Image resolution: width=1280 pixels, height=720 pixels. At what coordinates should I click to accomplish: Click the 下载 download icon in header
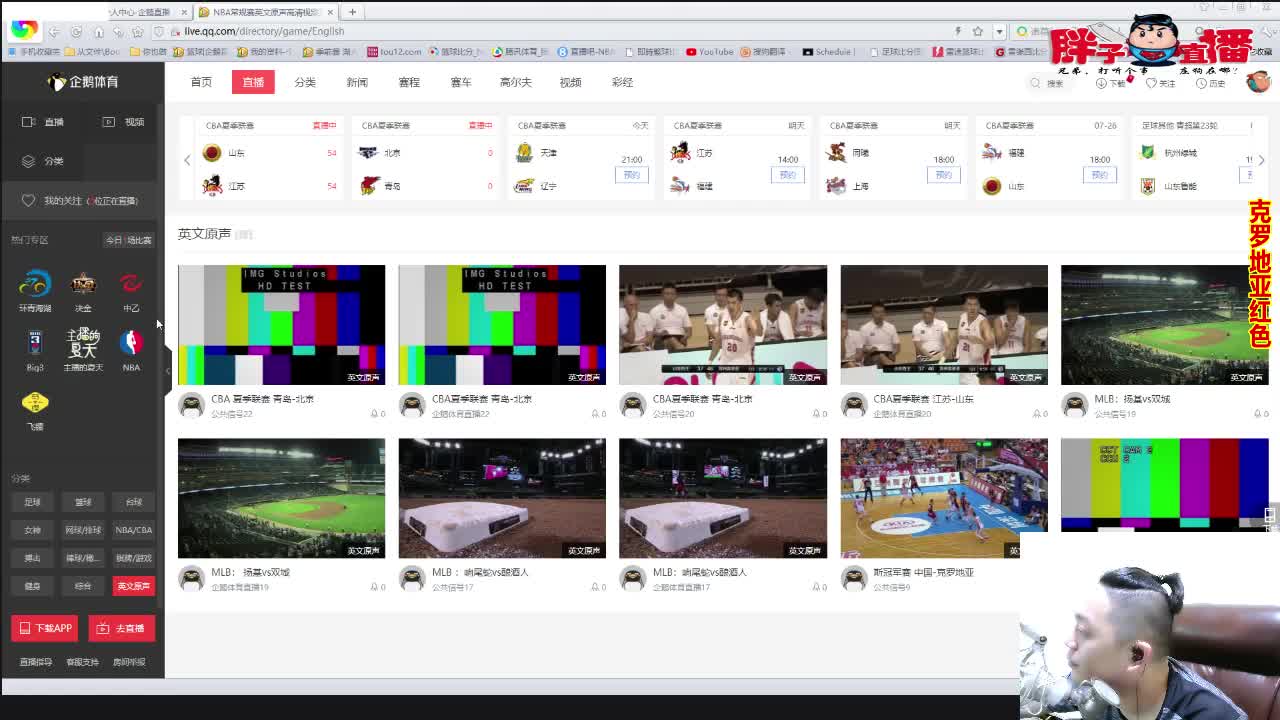pyautogui.click(x=1101, y=83)
